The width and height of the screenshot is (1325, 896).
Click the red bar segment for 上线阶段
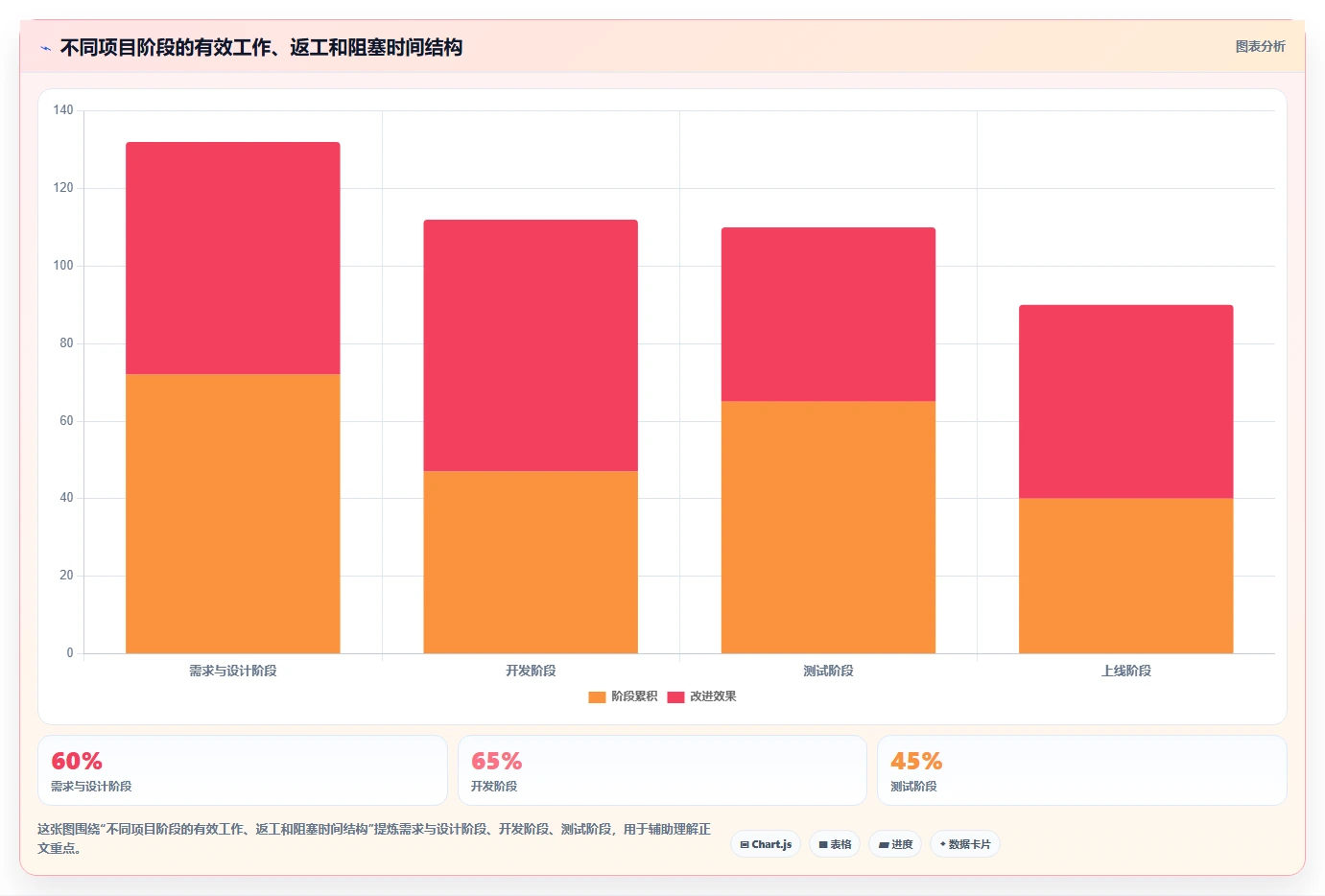1126,402
